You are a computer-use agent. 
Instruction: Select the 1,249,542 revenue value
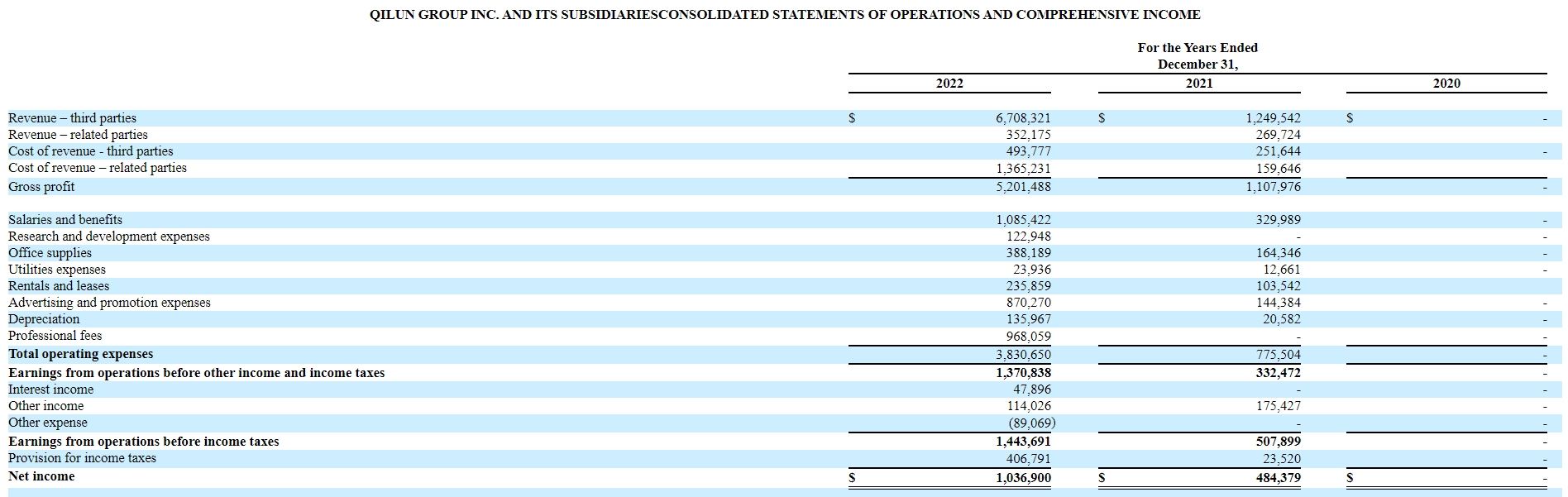(x=1273, y=118)
